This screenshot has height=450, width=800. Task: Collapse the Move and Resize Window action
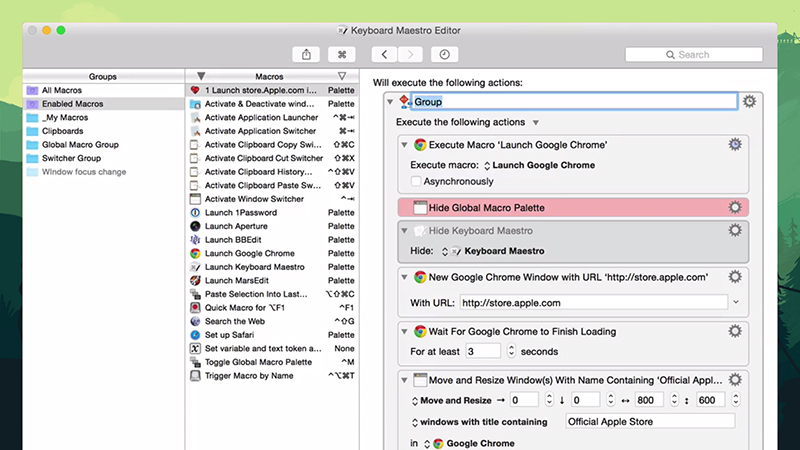(x=405, y=380)
